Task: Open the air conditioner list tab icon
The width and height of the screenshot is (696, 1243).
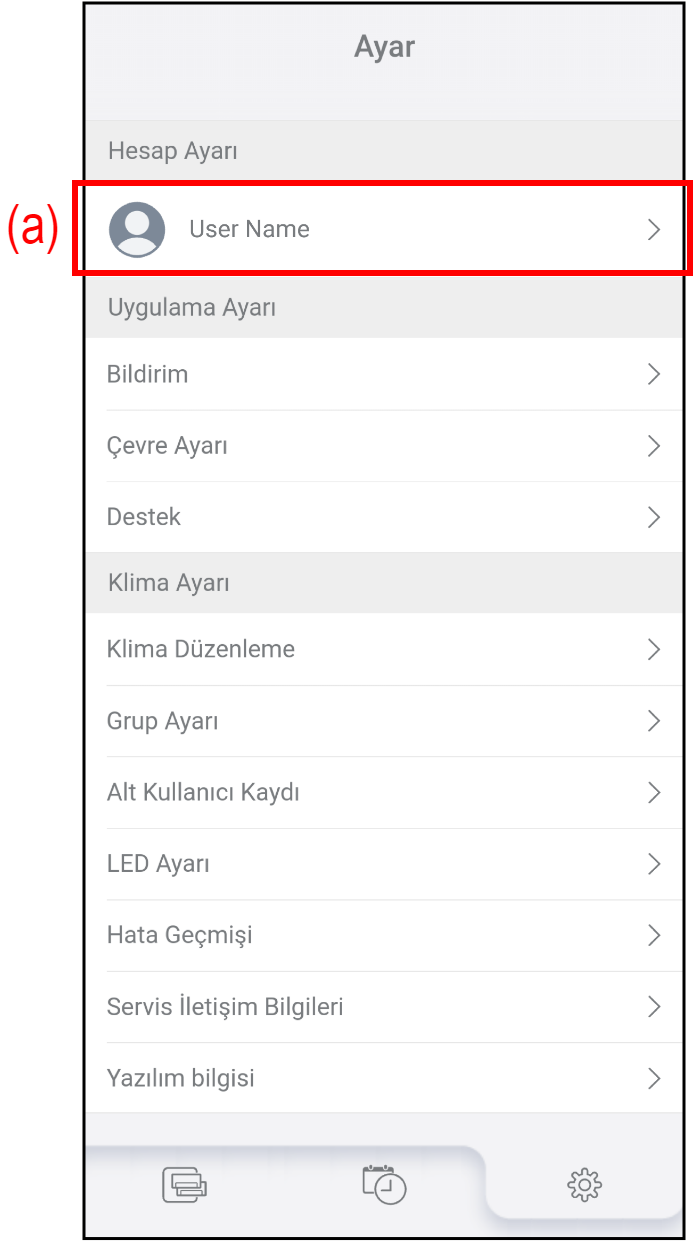Action: pyautogui.click(x=185, y=1185)
